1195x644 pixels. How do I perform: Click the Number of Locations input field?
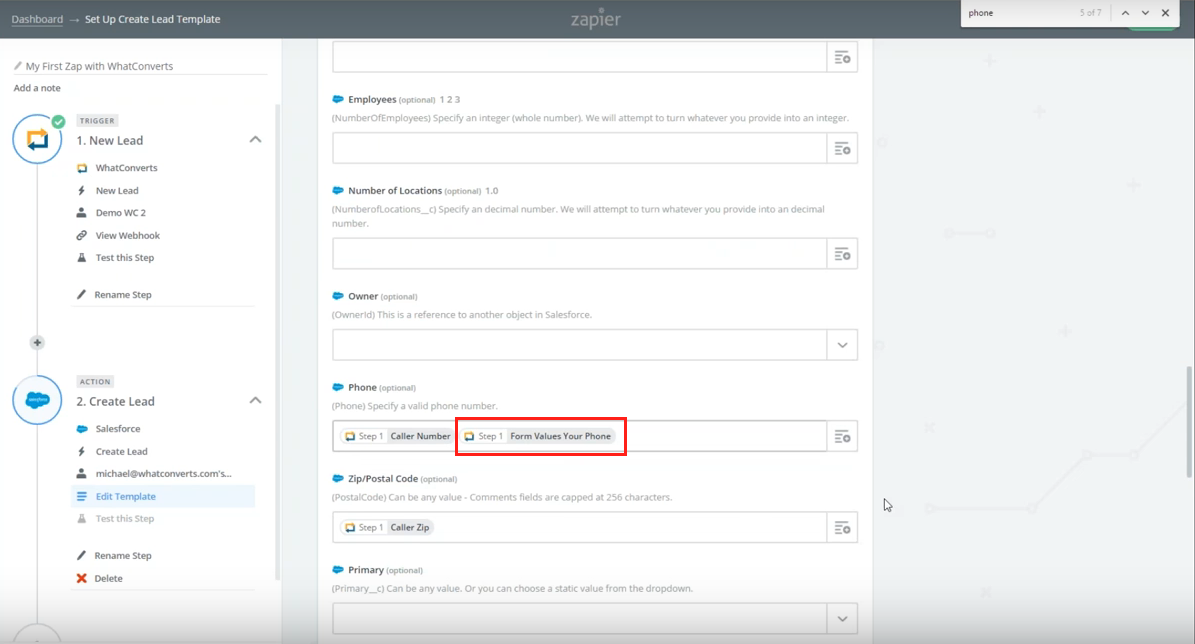click(579, 254)
